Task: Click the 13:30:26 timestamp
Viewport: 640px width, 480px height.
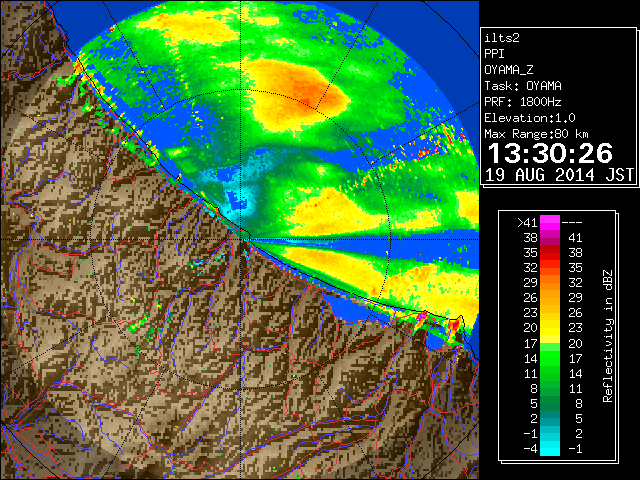Action: [x=550, y=153]
